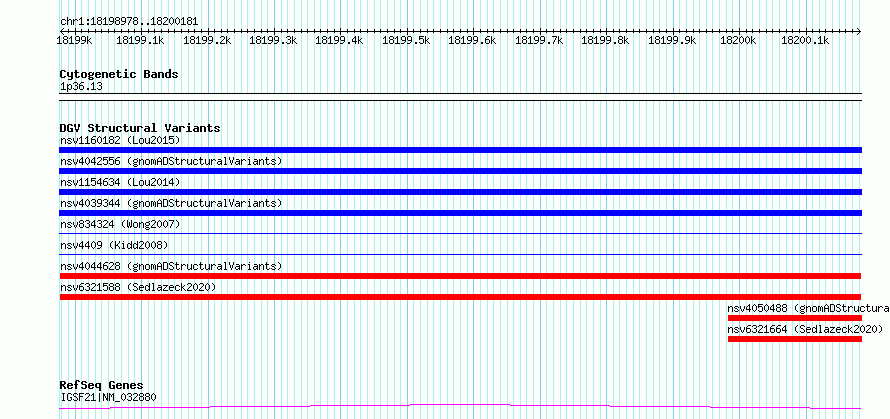
Task: Select the blue bar under nsv1160182
Action: pyautogui.click(x=460, y=150)
